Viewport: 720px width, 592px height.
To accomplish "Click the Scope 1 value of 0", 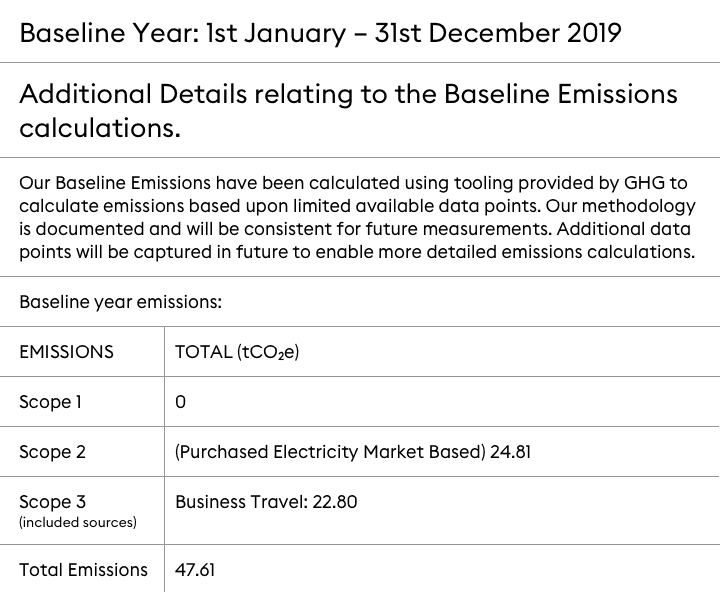I will [x=180, y=402].
